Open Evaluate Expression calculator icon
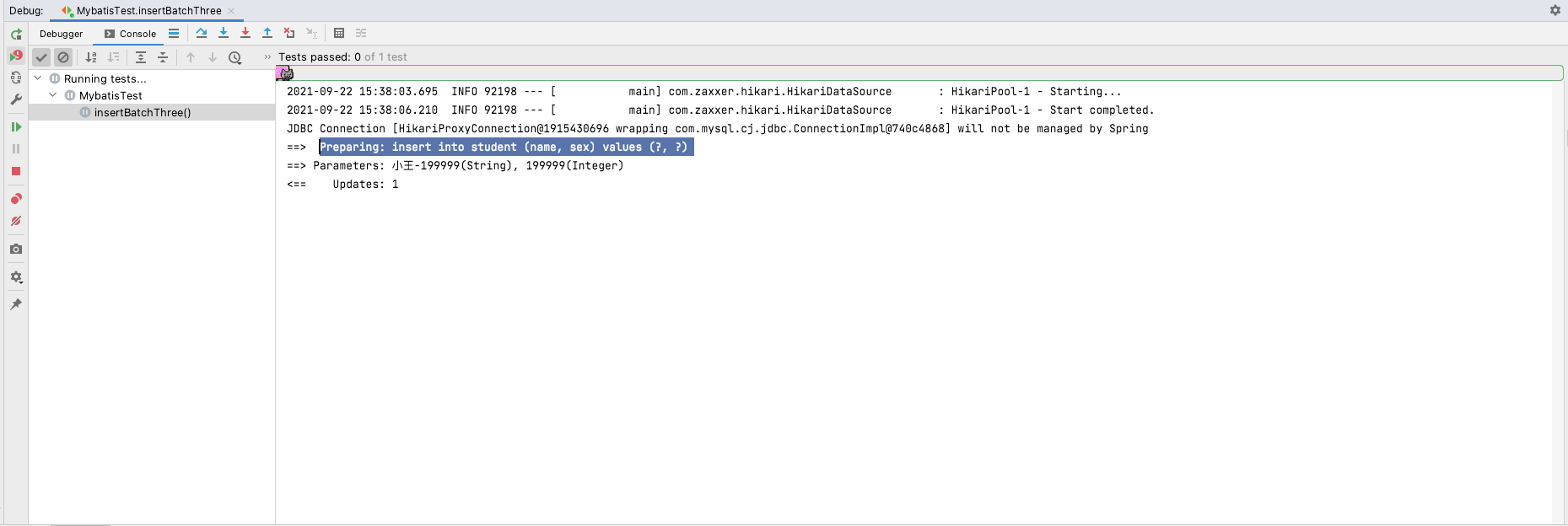The width and height of the screenshot is (1568, 526). [339, 33]
